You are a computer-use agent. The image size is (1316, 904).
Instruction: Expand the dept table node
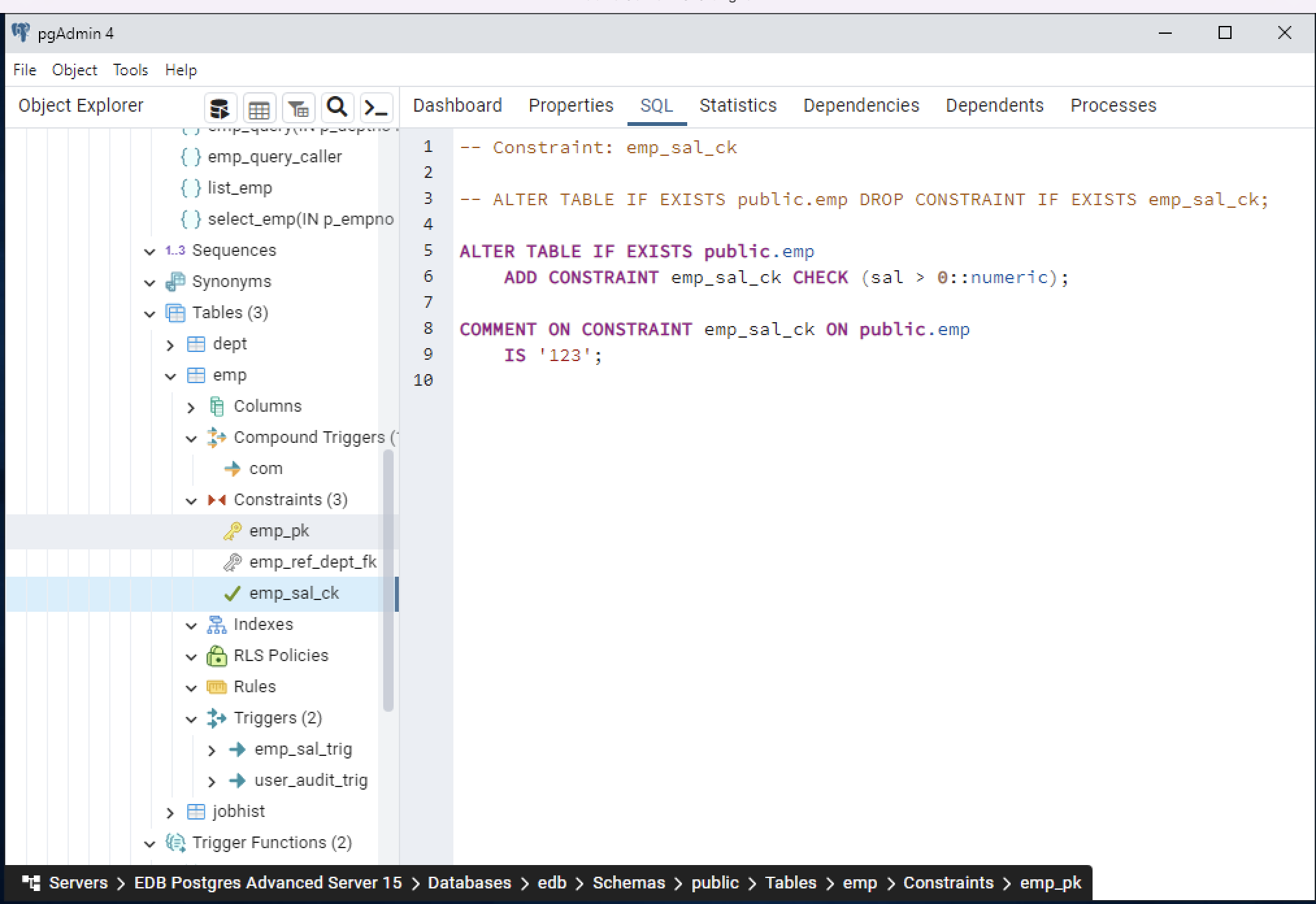(171, 344)
